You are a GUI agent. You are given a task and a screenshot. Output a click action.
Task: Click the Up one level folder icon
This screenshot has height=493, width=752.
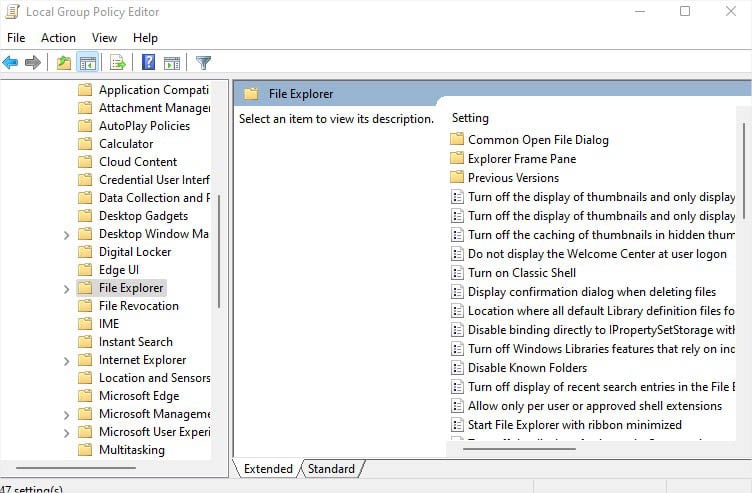coord(64,62)
